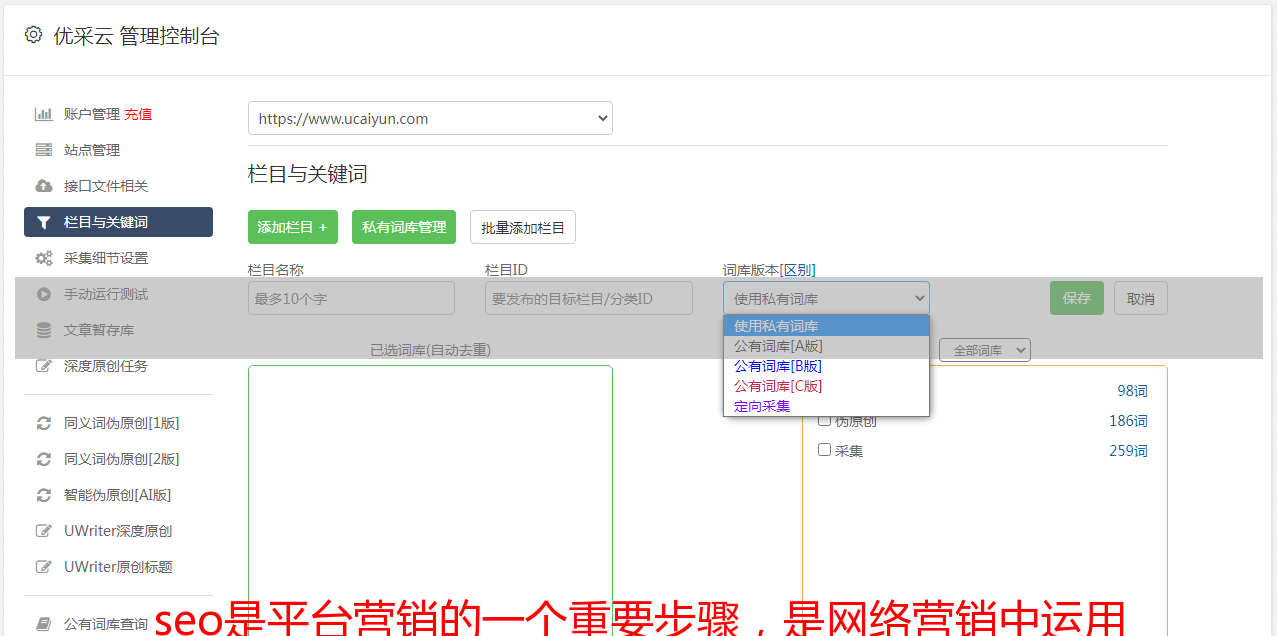Expand the https://www.ucaiyun.com site selector

[x=430, y=118]
